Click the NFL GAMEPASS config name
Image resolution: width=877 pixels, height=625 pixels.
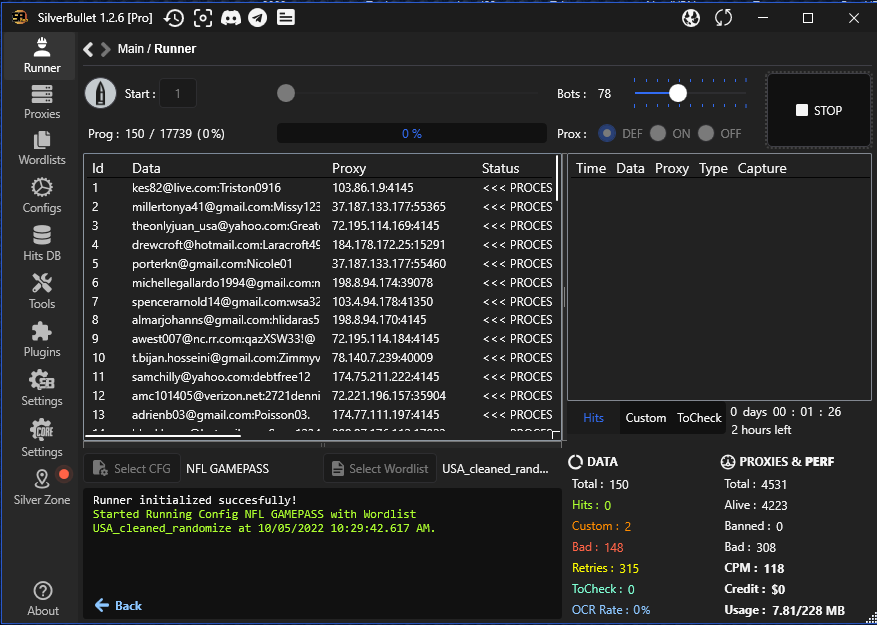pyautogui.click(x=228, y=469)
